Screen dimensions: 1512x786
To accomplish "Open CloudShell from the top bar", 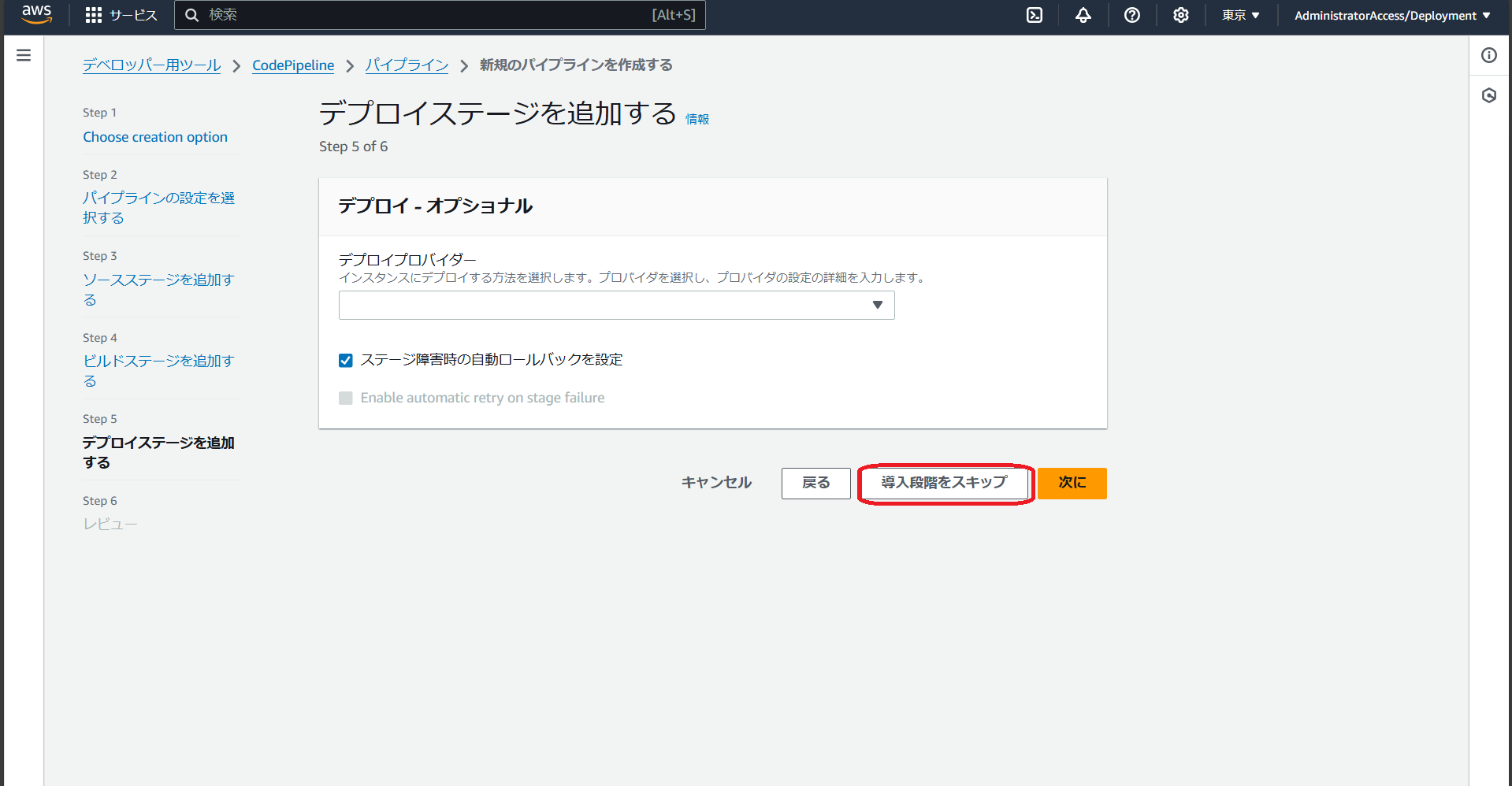I will (x=1034, y=14).
